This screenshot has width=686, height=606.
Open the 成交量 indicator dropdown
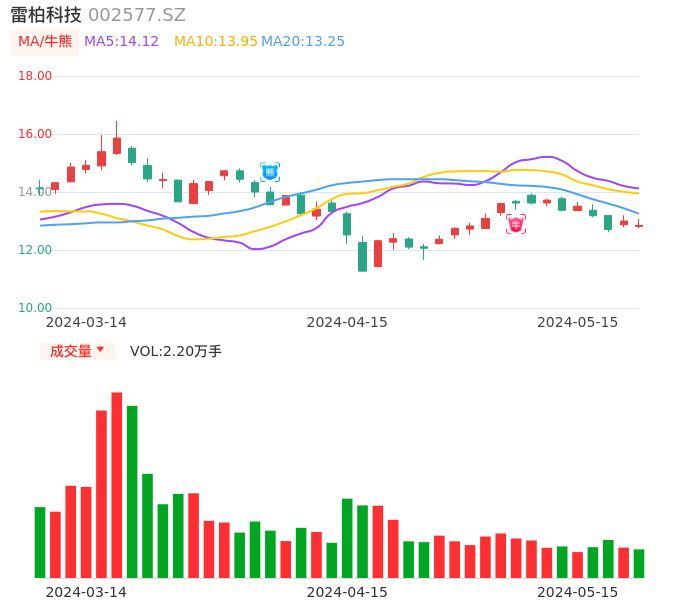pyautogui.click(x=77, y=351)
